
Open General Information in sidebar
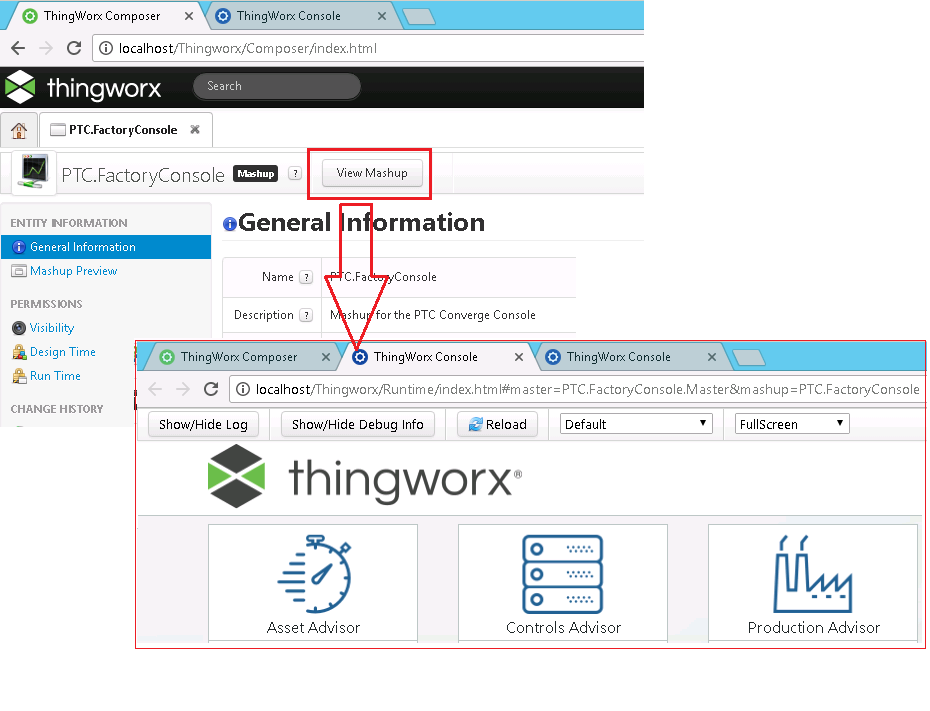coord(106,247)
